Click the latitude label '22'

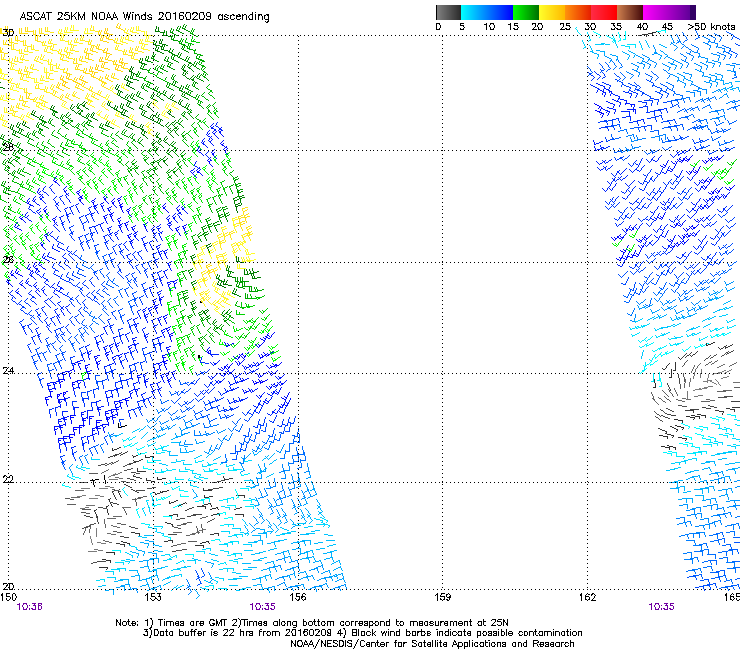(8, 479)
